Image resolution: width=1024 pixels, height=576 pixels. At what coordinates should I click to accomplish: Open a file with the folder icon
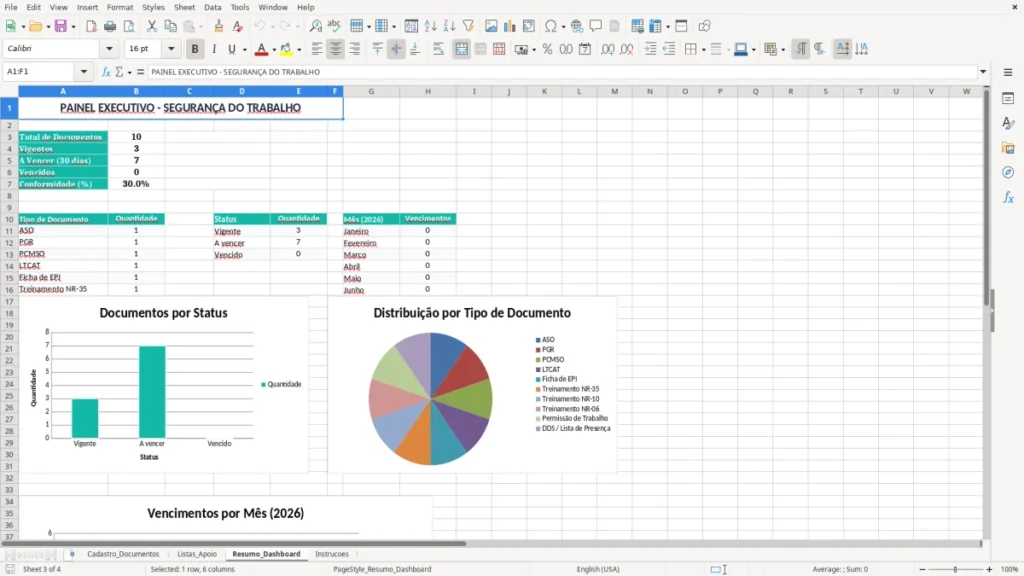(x=35, y=26)
